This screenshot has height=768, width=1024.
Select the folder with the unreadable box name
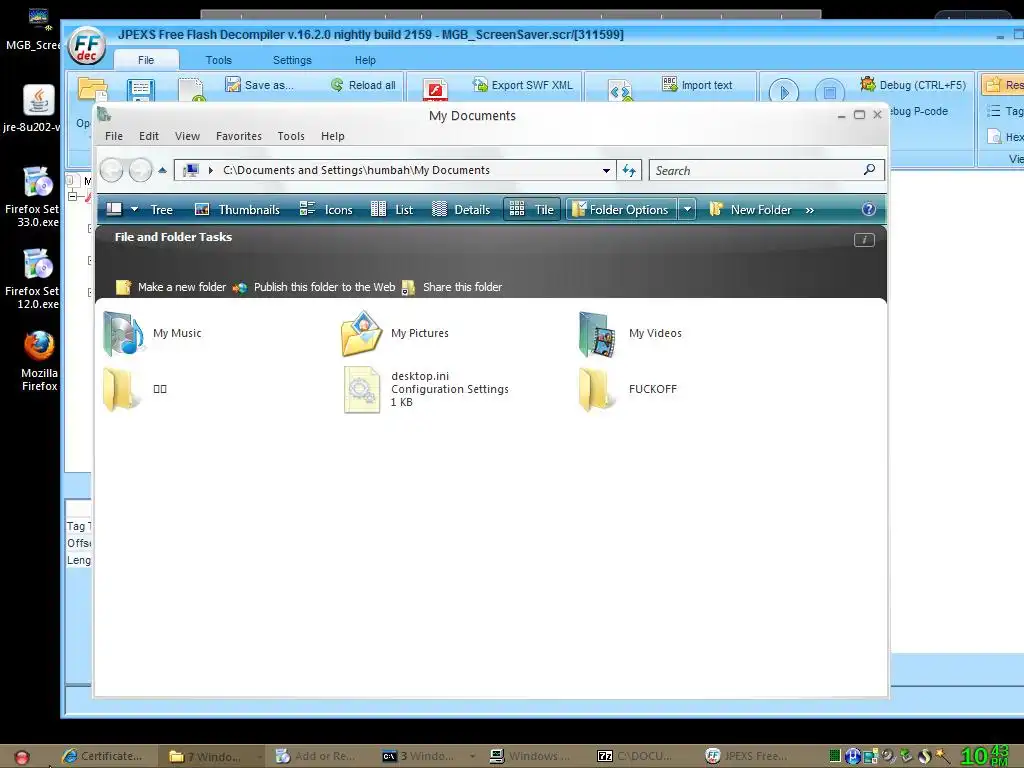coord(135,389)
